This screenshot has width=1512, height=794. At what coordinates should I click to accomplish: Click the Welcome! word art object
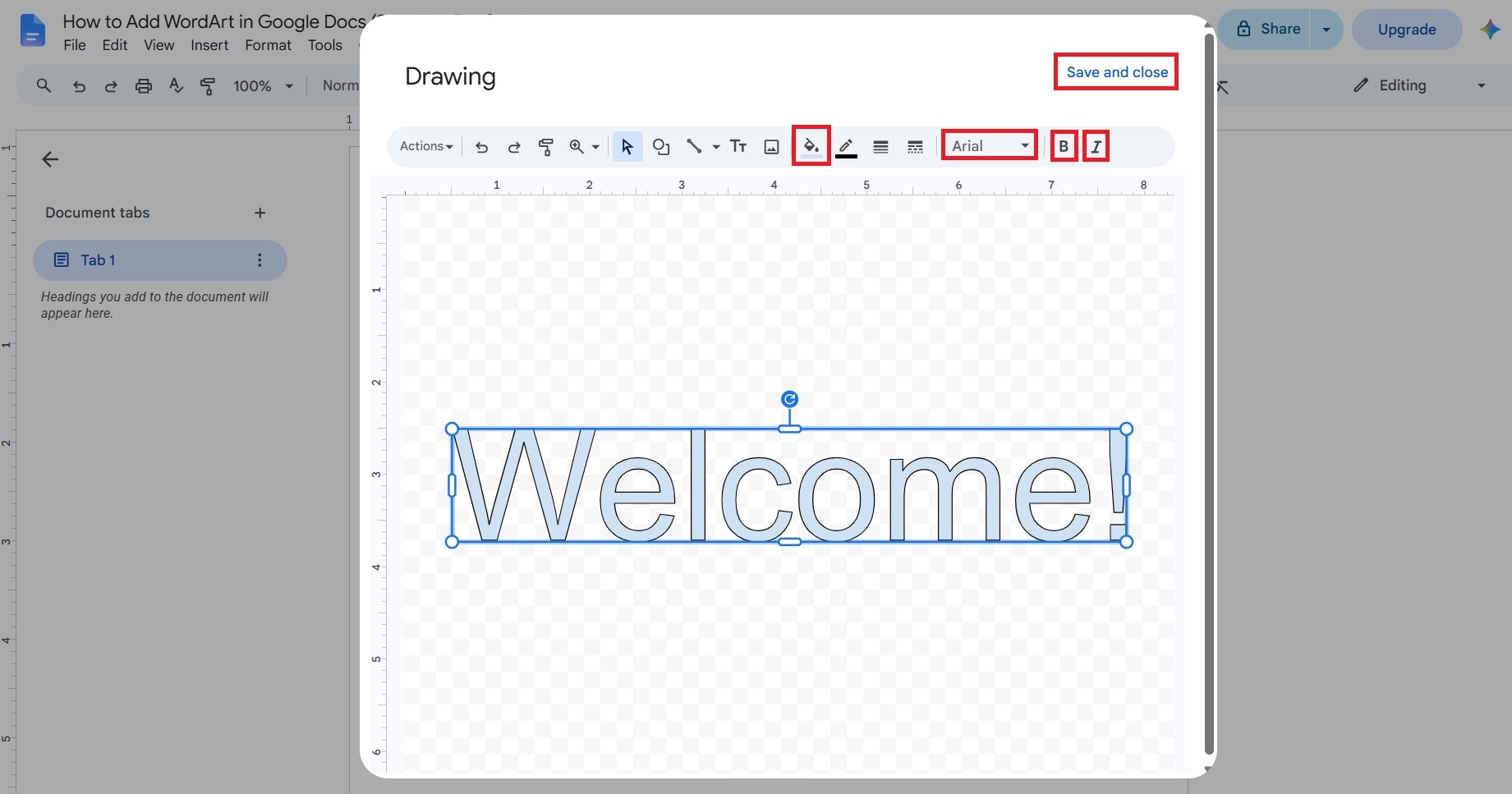tap(789, 485)
